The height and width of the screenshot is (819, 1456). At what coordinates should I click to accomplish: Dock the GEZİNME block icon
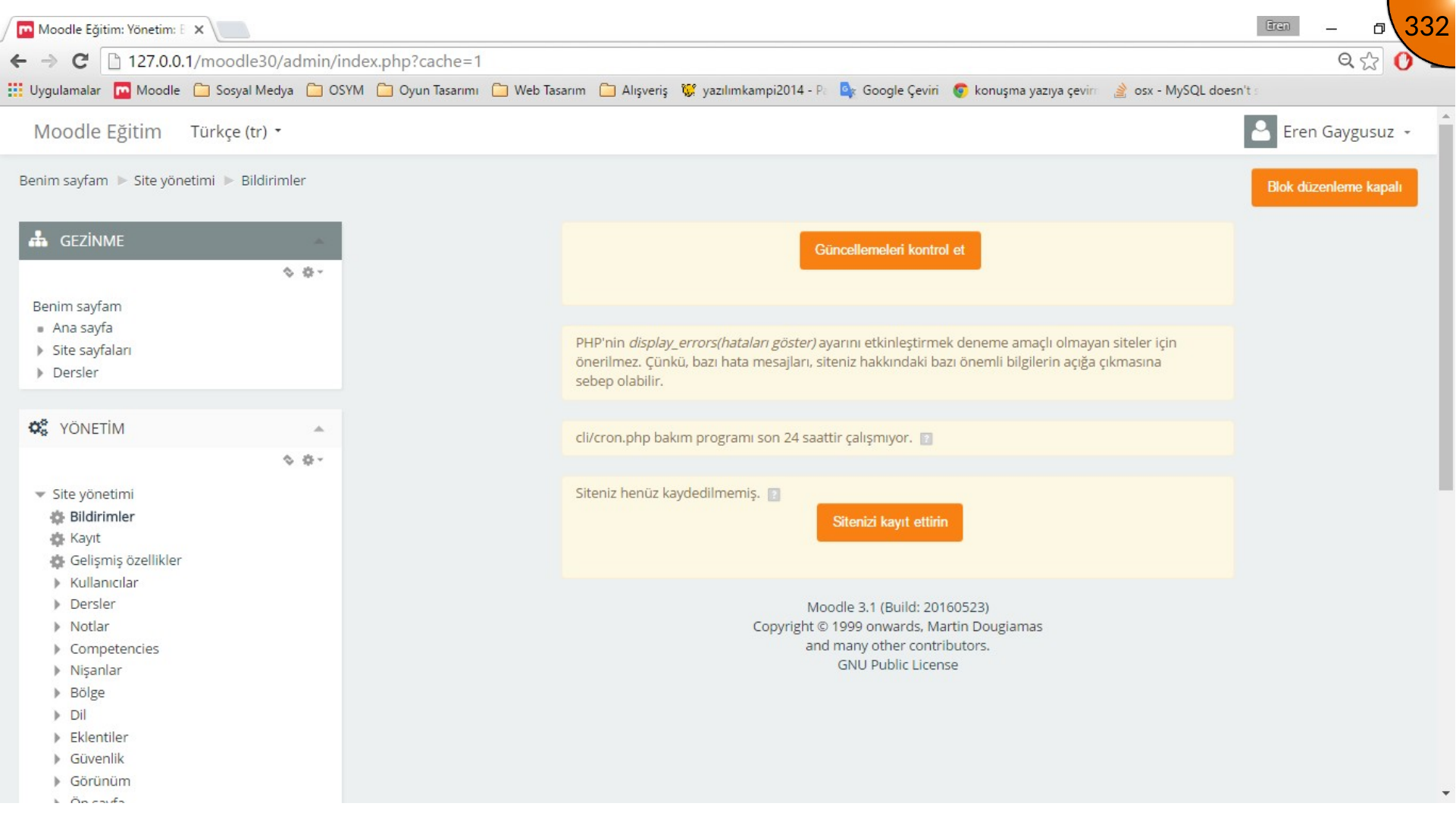click(288, 272)
